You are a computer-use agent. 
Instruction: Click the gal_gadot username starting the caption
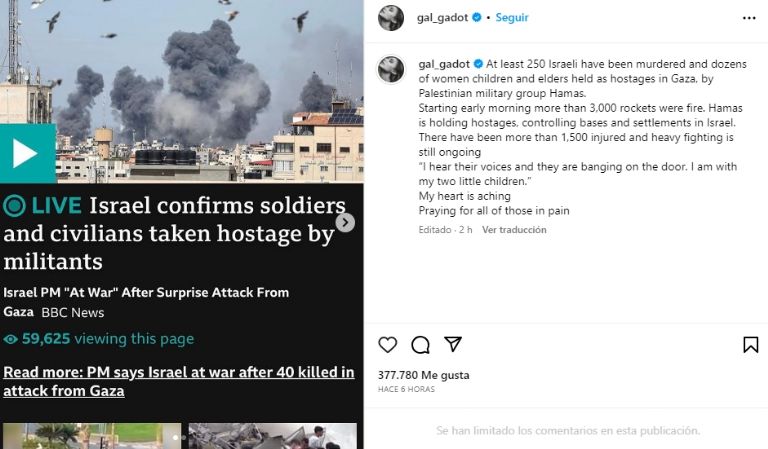tap(443, 63)
